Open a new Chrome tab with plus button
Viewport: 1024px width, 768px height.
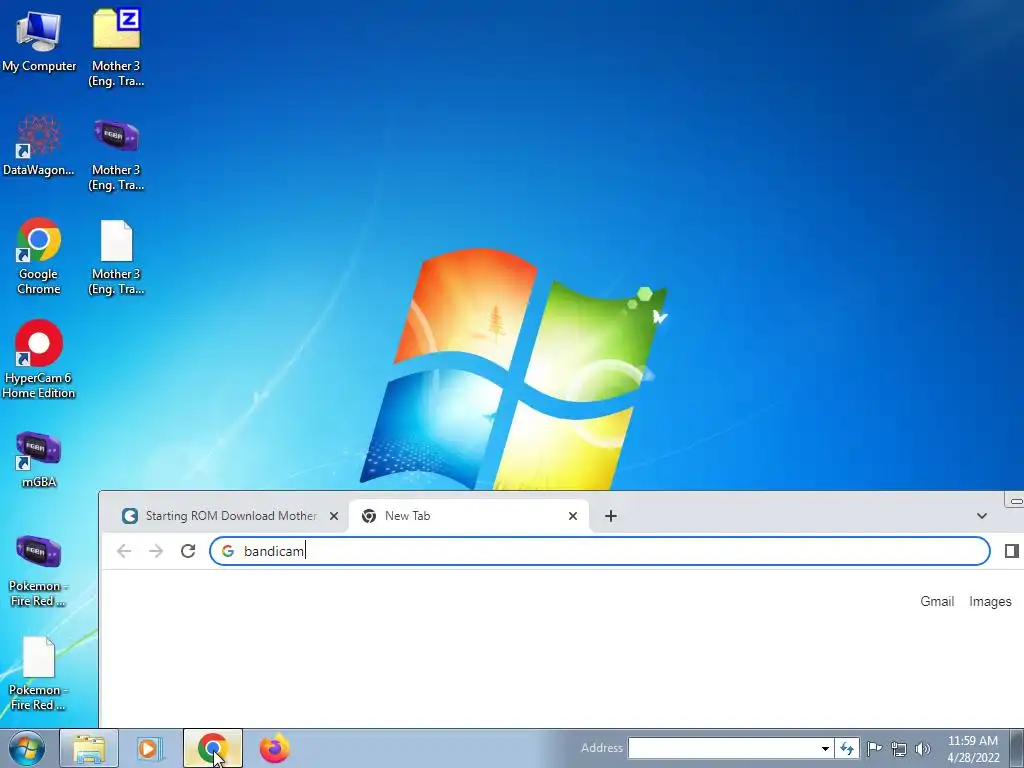(611, 516)
